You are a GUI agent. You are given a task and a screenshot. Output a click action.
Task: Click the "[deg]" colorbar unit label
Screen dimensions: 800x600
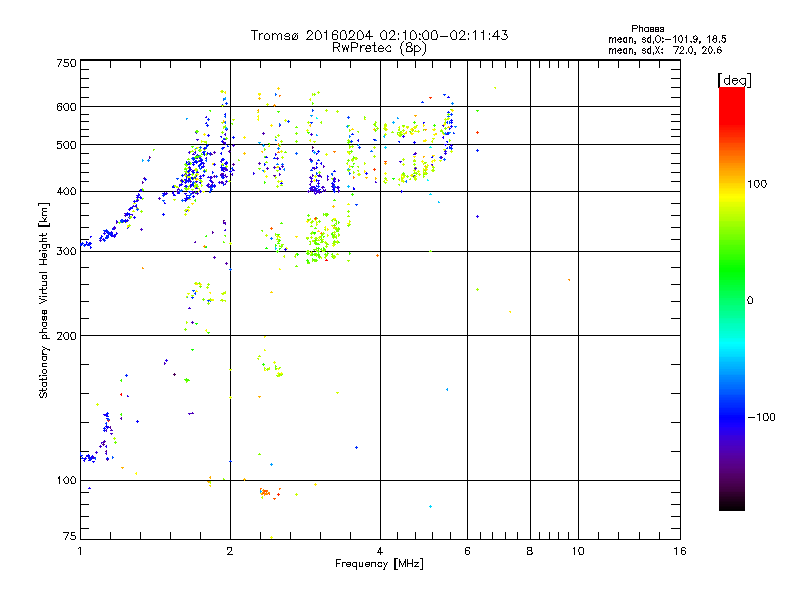tap(734, 80)
